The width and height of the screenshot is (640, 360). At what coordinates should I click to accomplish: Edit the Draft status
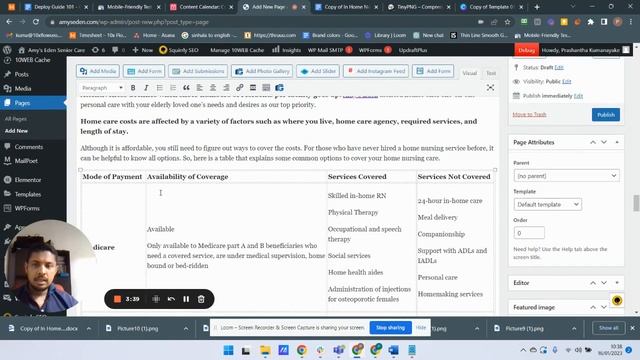click(x=559, y=67)
